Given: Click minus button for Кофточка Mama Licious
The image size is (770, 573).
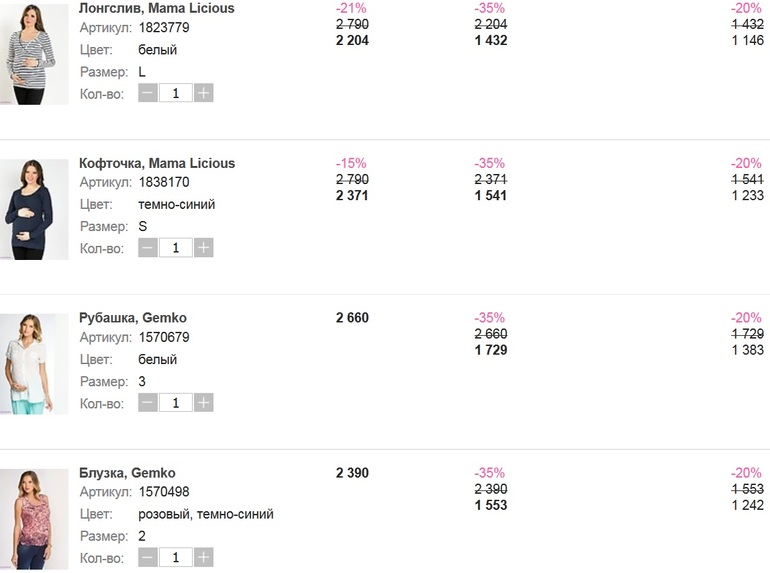Looking at the screenshot, I should tap(148, 248).
